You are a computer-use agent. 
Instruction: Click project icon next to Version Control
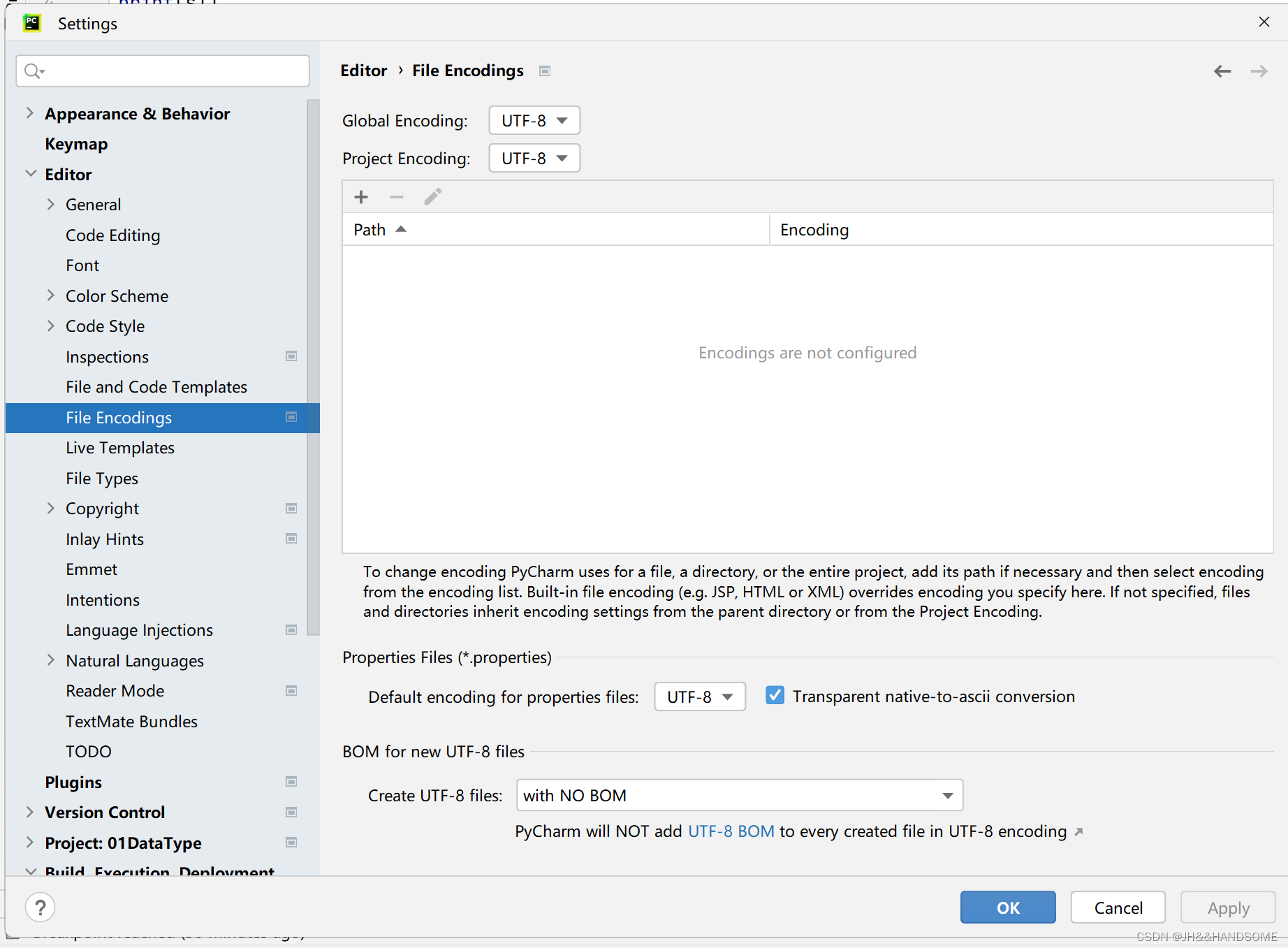pos(291,812)
